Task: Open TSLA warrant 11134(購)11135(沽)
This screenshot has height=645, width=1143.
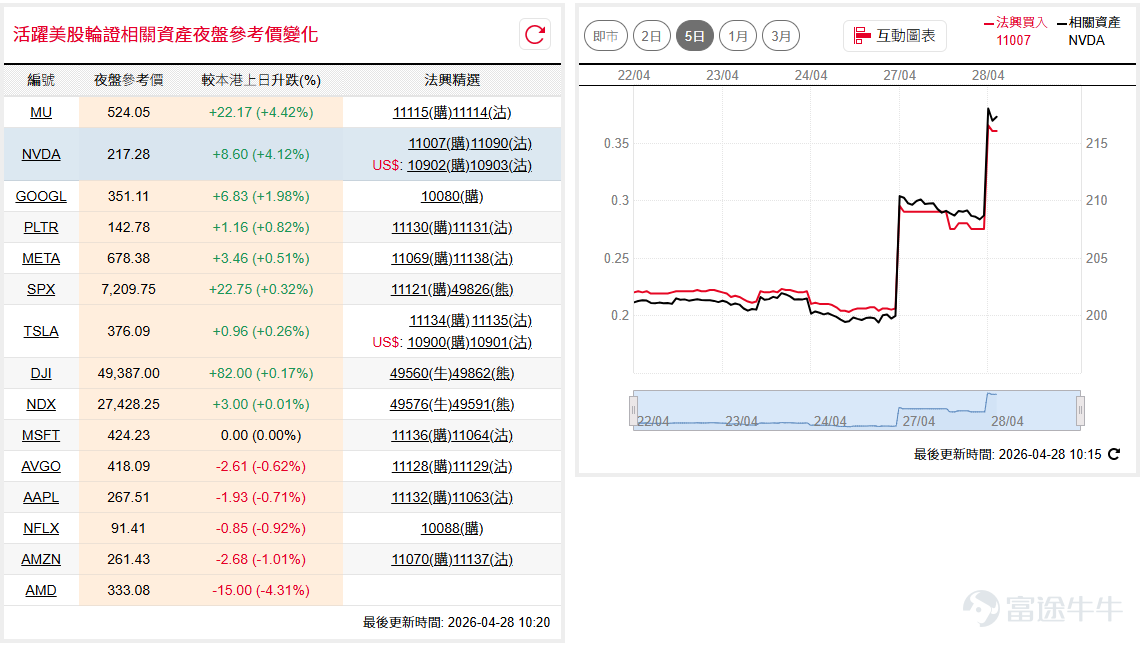Action: (471, 321)
